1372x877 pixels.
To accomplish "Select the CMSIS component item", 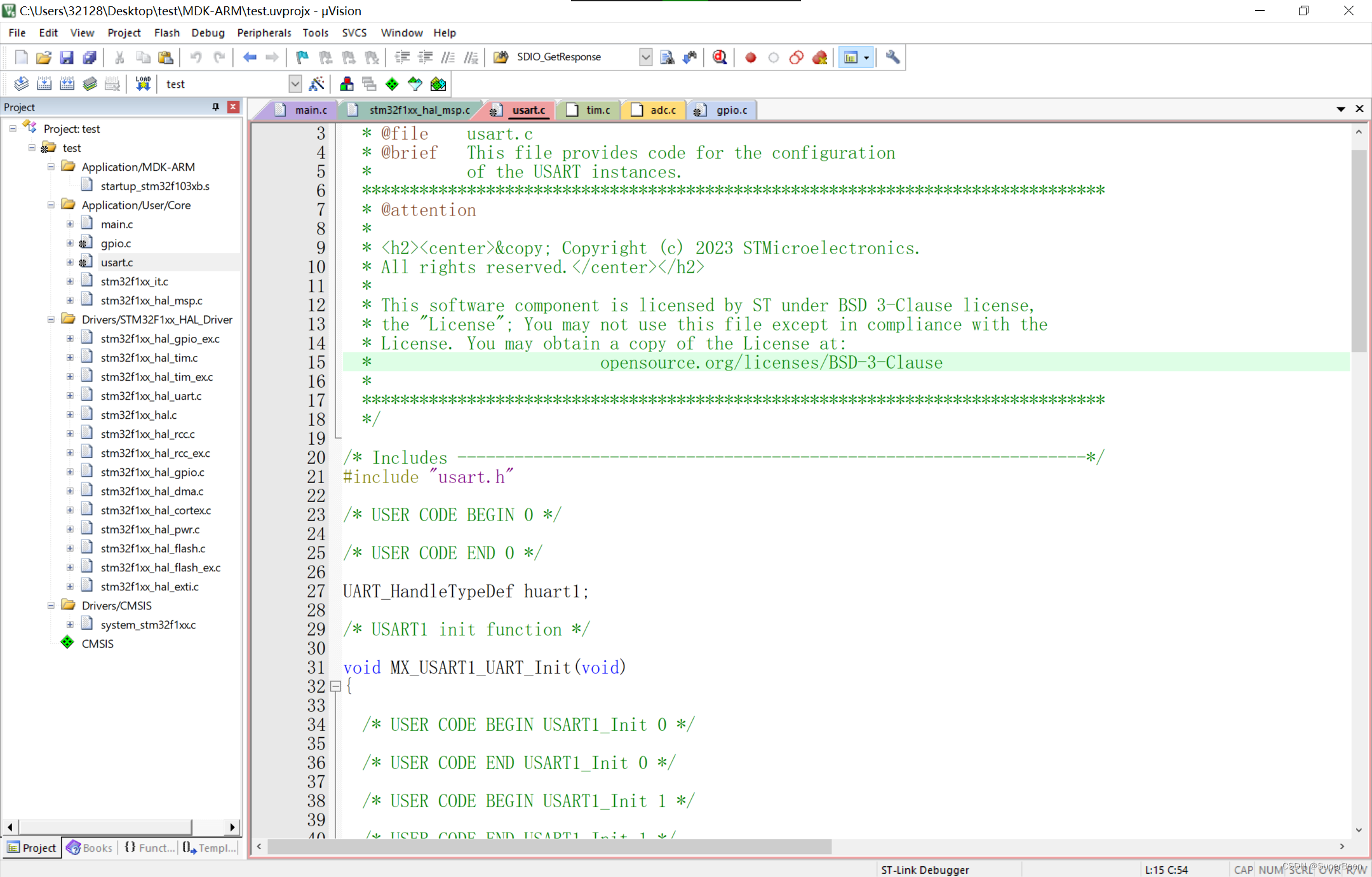I will pos(97,643).
